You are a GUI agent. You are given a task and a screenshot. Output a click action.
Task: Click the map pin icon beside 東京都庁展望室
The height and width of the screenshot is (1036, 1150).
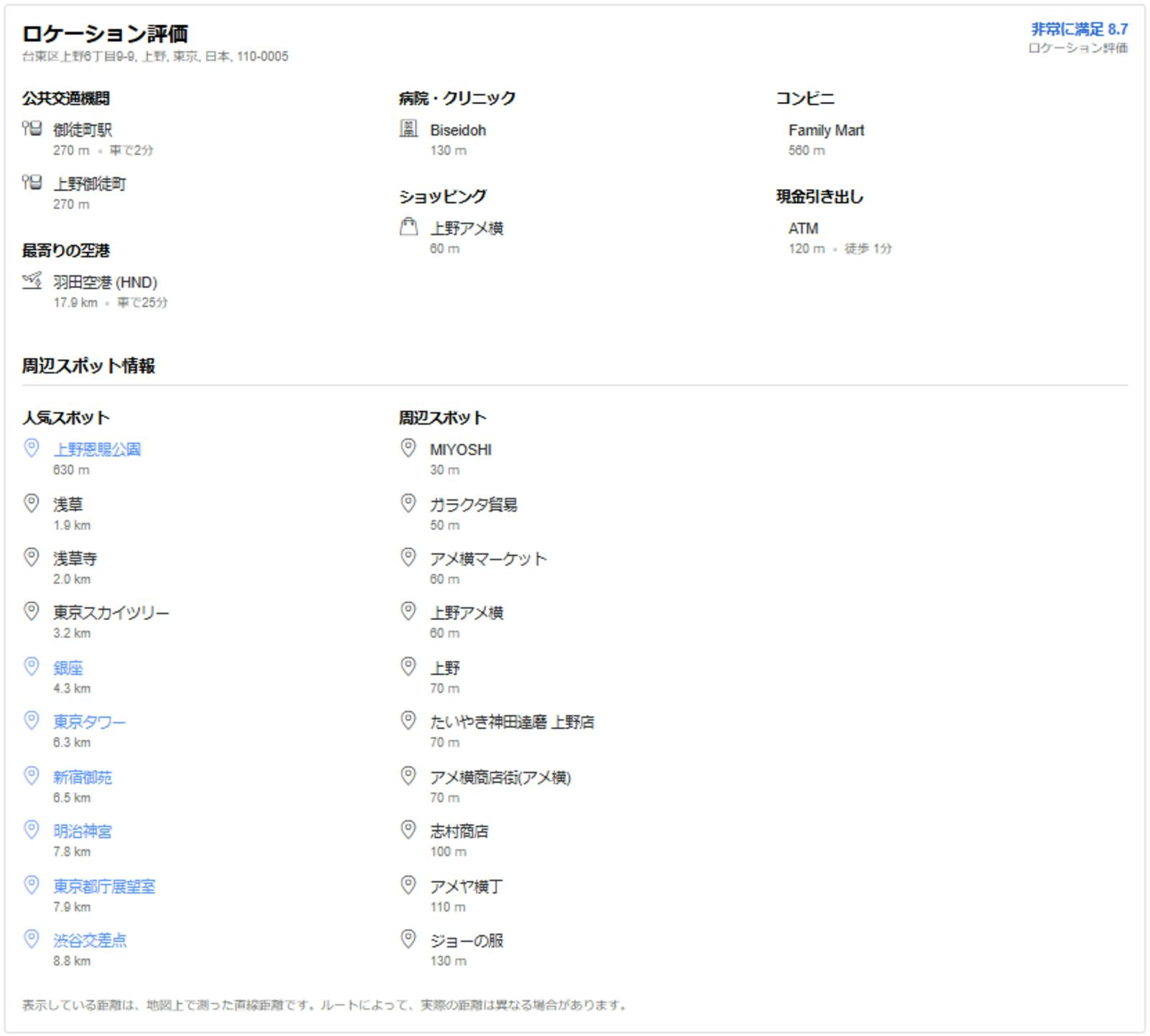pos(32,884)
